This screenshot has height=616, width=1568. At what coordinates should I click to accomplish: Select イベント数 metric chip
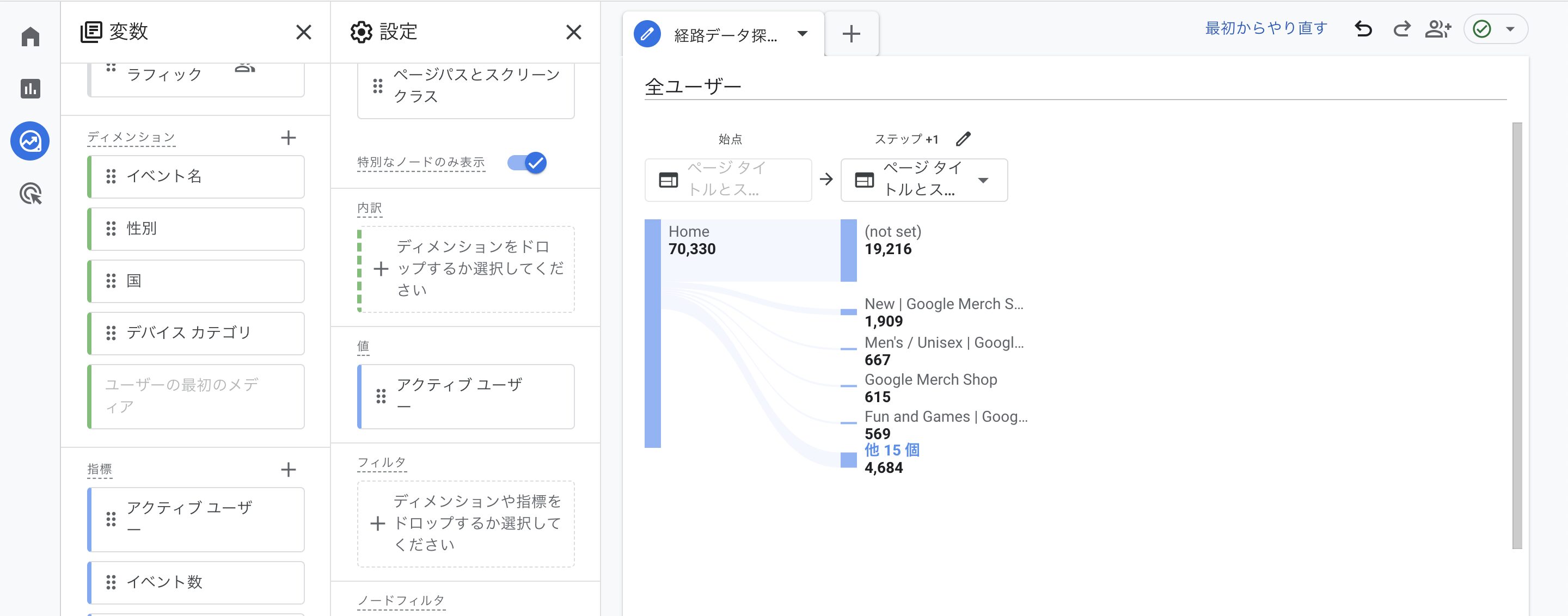point(196,583)
